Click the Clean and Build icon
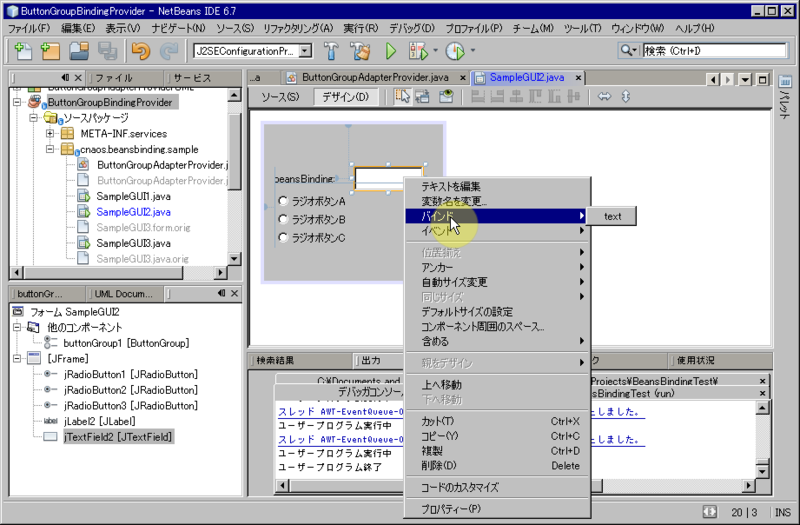The width and height of the screenshot is (800, 525). coord(360,51)
